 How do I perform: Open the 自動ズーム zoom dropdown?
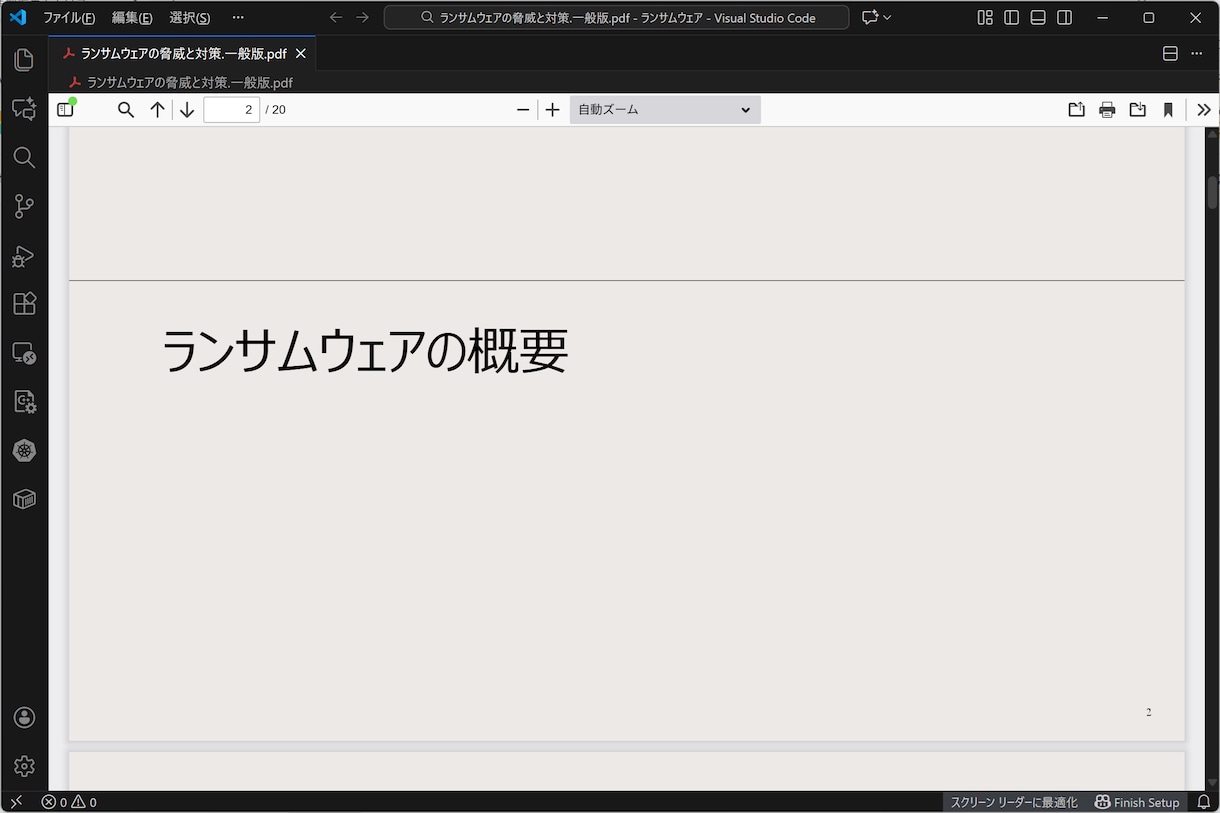pyautogui.click(x=665, y=110)
